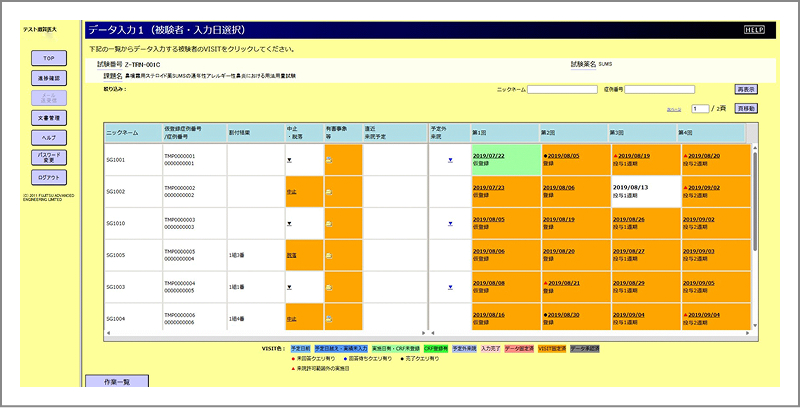Click the ニックネーム filter input field
Viewport: 800px width, 408px height.
[x=563, y=89]
